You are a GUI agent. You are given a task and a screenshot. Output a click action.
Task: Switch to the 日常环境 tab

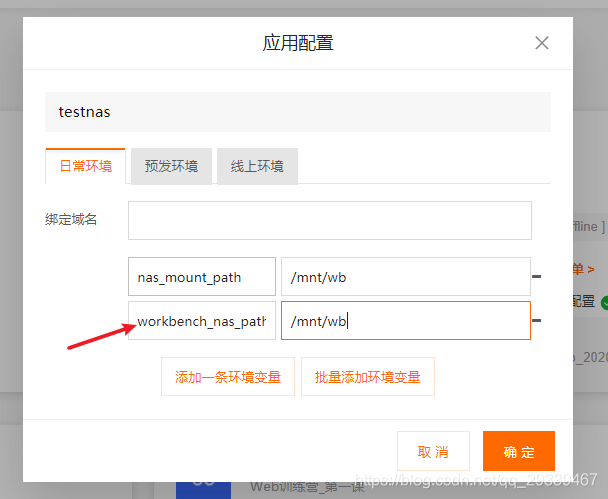(x=86, y=166)
